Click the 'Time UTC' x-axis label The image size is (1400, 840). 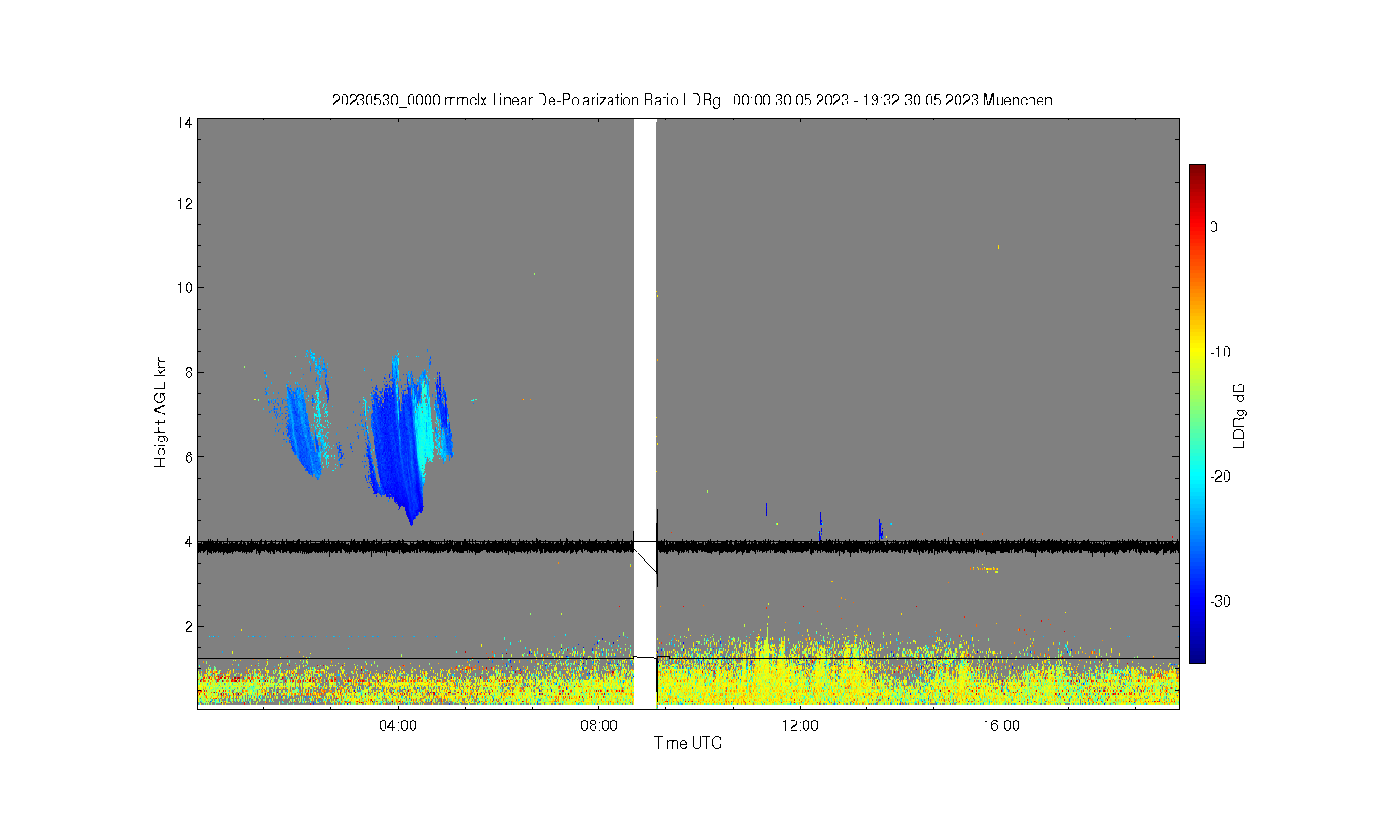pos(688,743)
